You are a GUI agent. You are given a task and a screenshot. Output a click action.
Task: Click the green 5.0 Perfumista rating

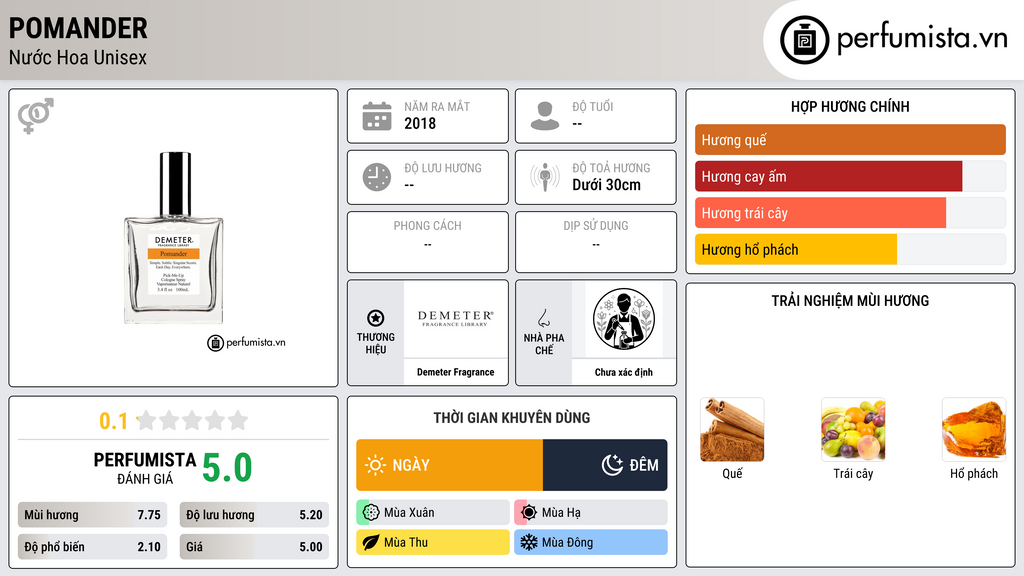click(x=227, y=468)
